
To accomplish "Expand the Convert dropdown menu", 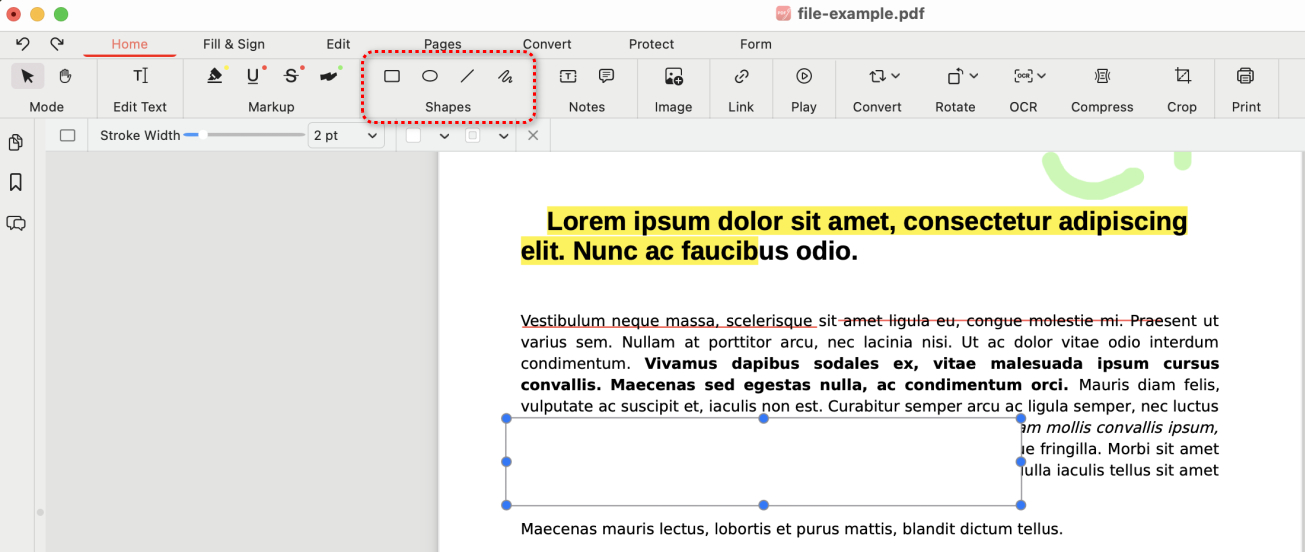I will coord(895,76).
